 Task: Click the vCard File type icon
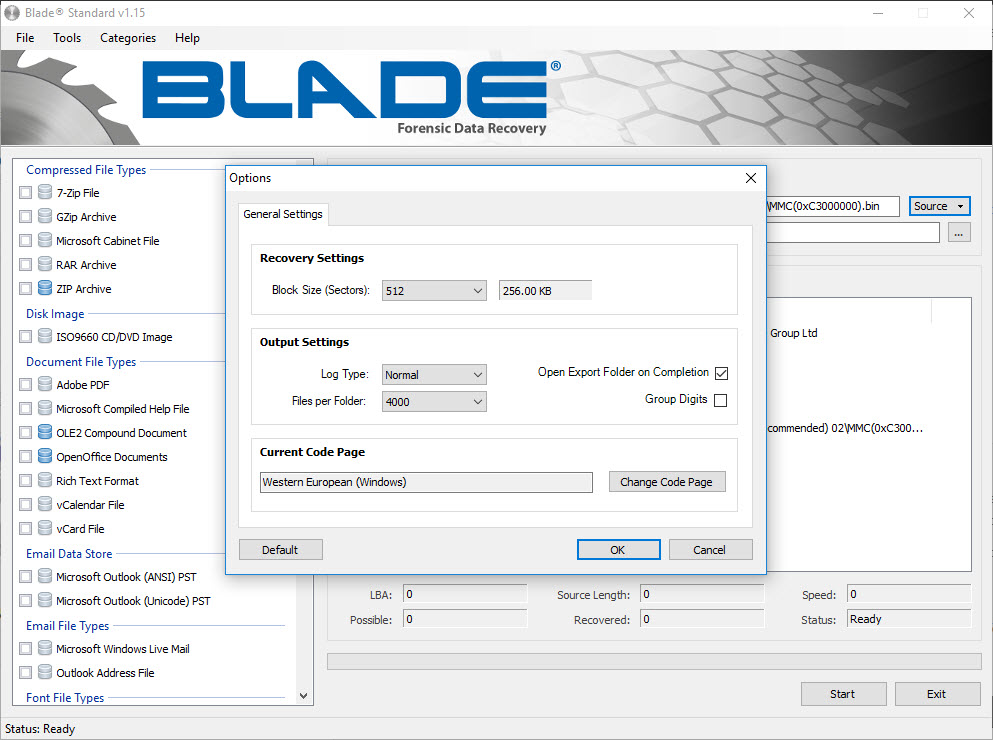(x=44, y=529)
